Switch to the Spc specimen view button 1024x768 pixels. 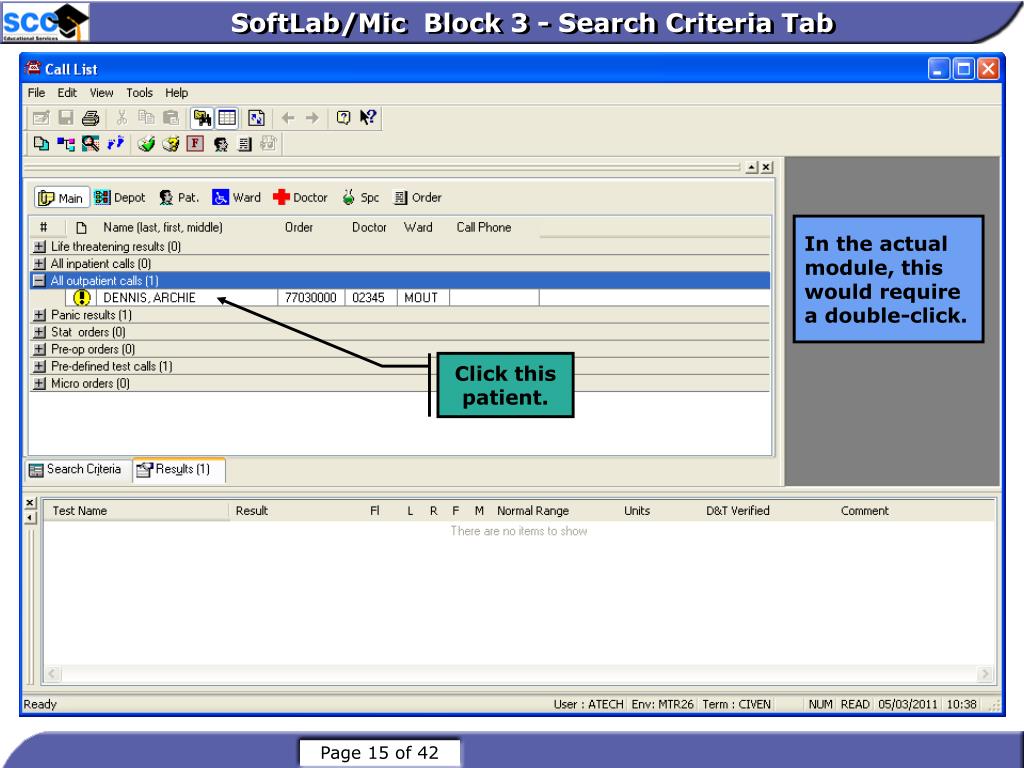coord(360,198)
